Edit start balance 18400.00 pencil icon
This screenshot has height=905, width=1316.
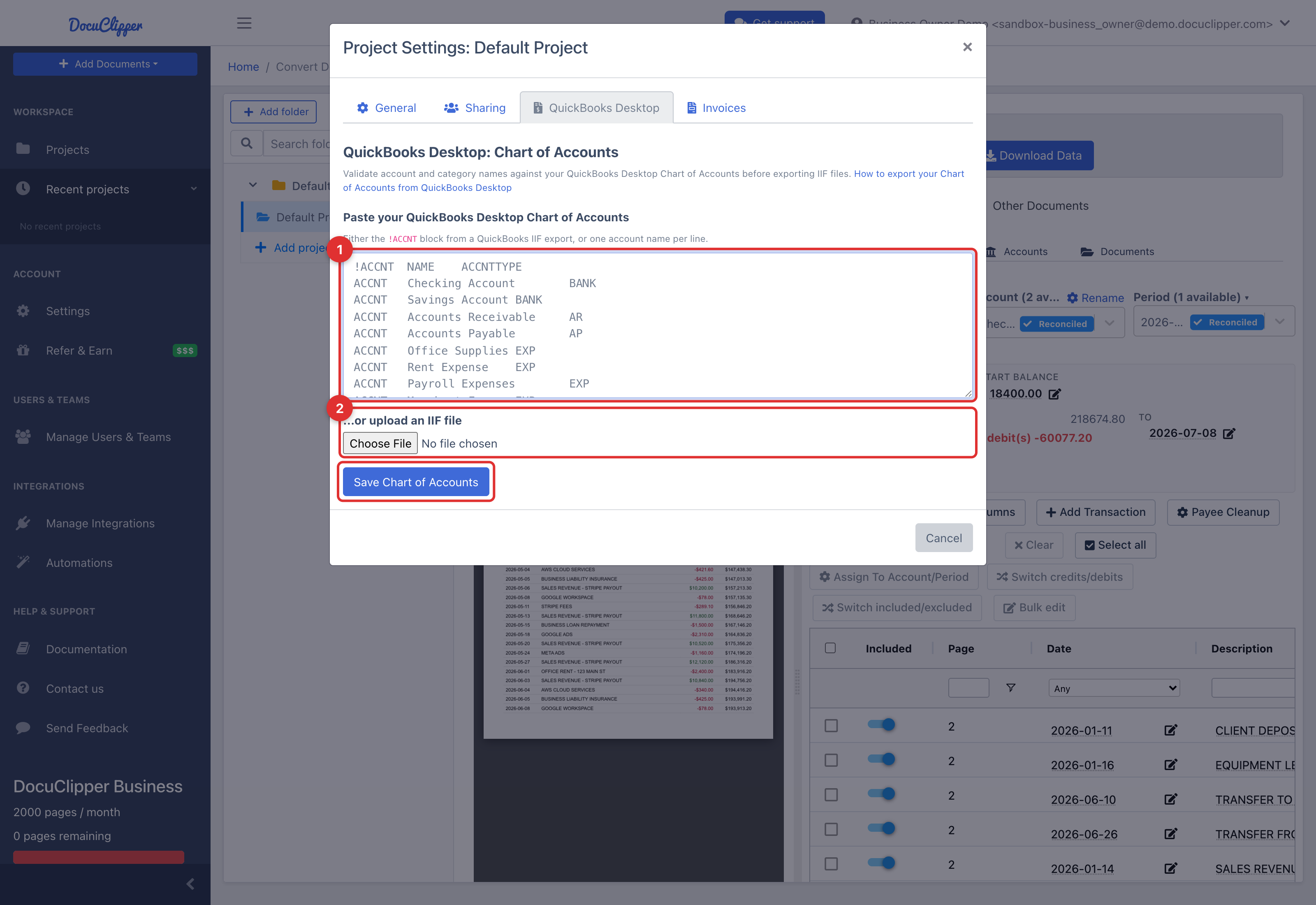1054,394
